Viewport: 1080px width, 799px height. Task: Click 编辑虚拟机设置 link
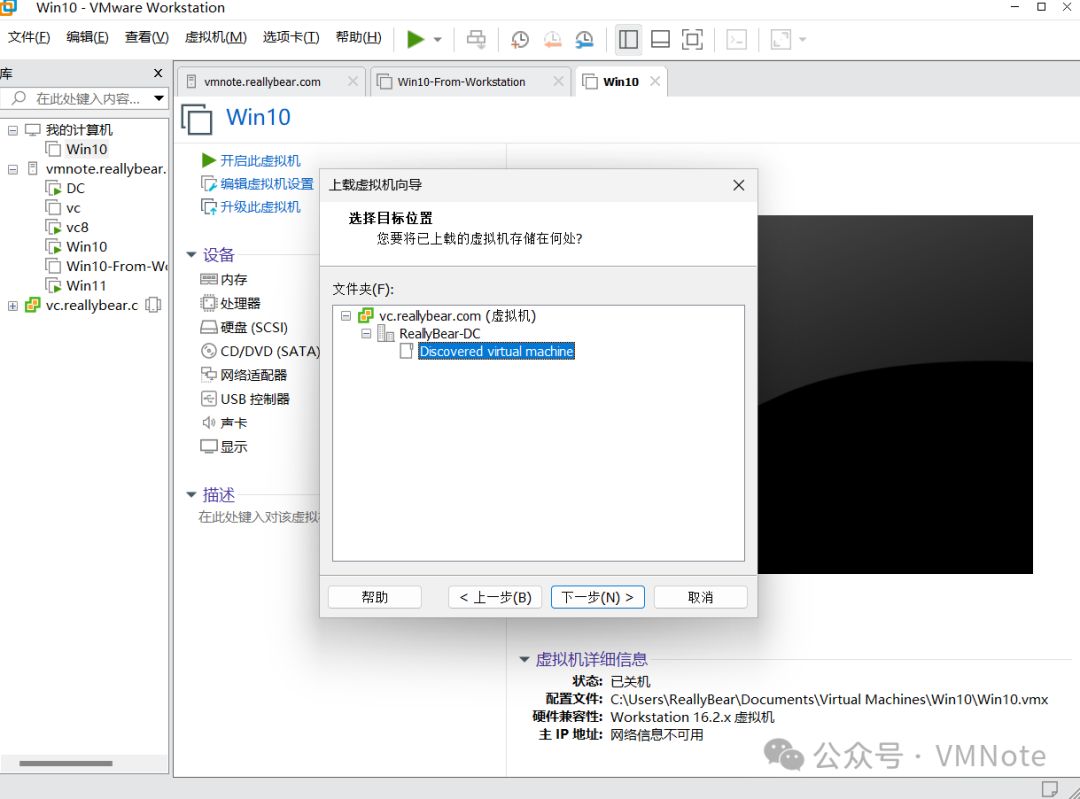click(x=267, y=184)
